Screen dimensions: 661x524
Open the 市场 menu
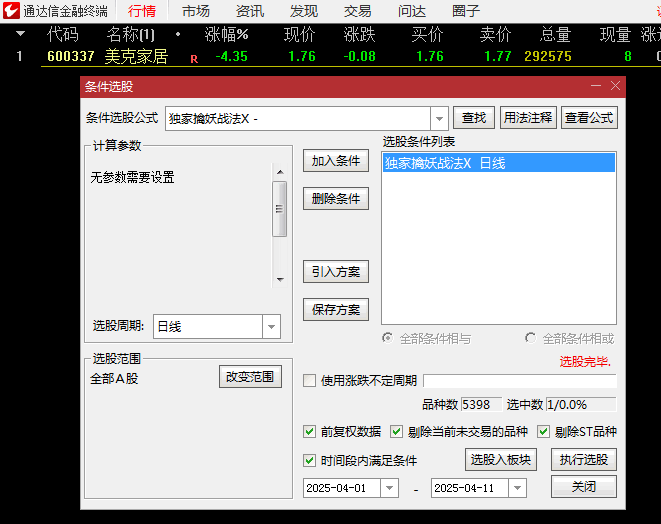196,11
